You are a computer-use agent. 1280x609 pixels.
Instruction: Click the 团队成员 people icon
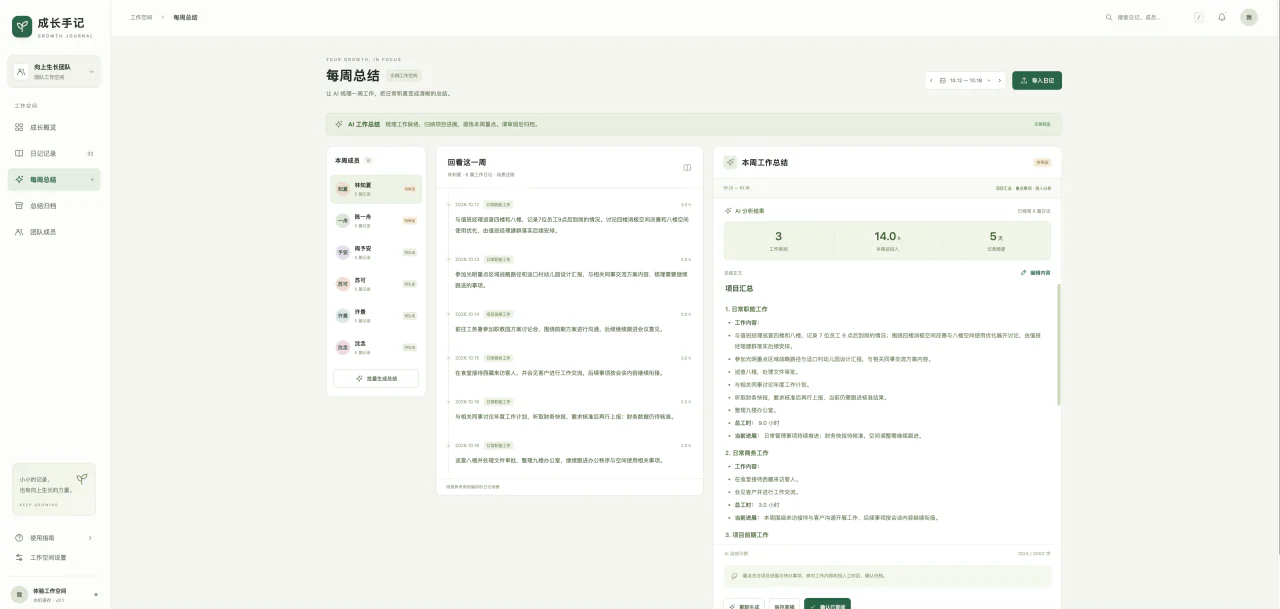(19, 232)
